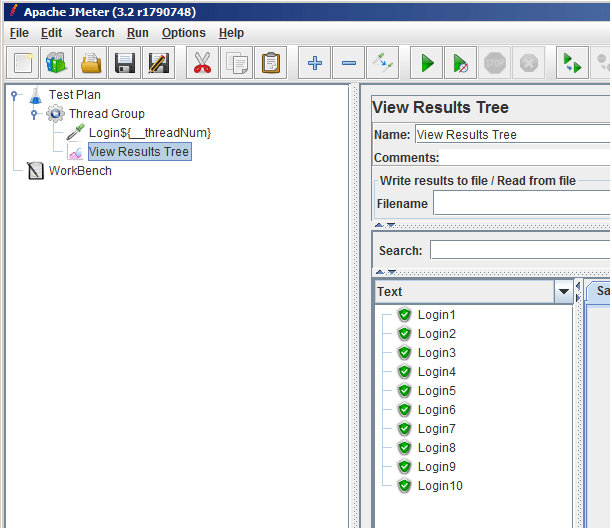
Task: Start the test with green play icon
Action: pyautogui.click(x=427, y=63)
